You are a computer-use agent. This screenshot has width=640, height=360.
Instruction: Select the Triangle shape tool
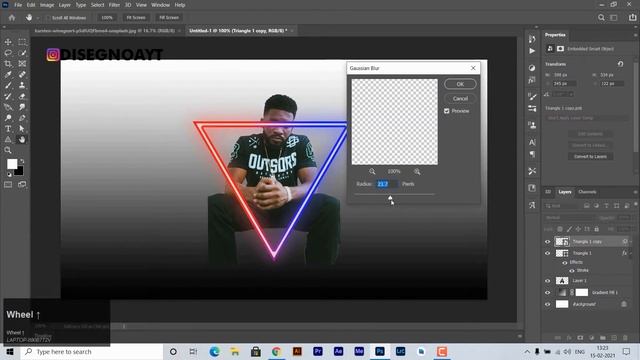8,140
